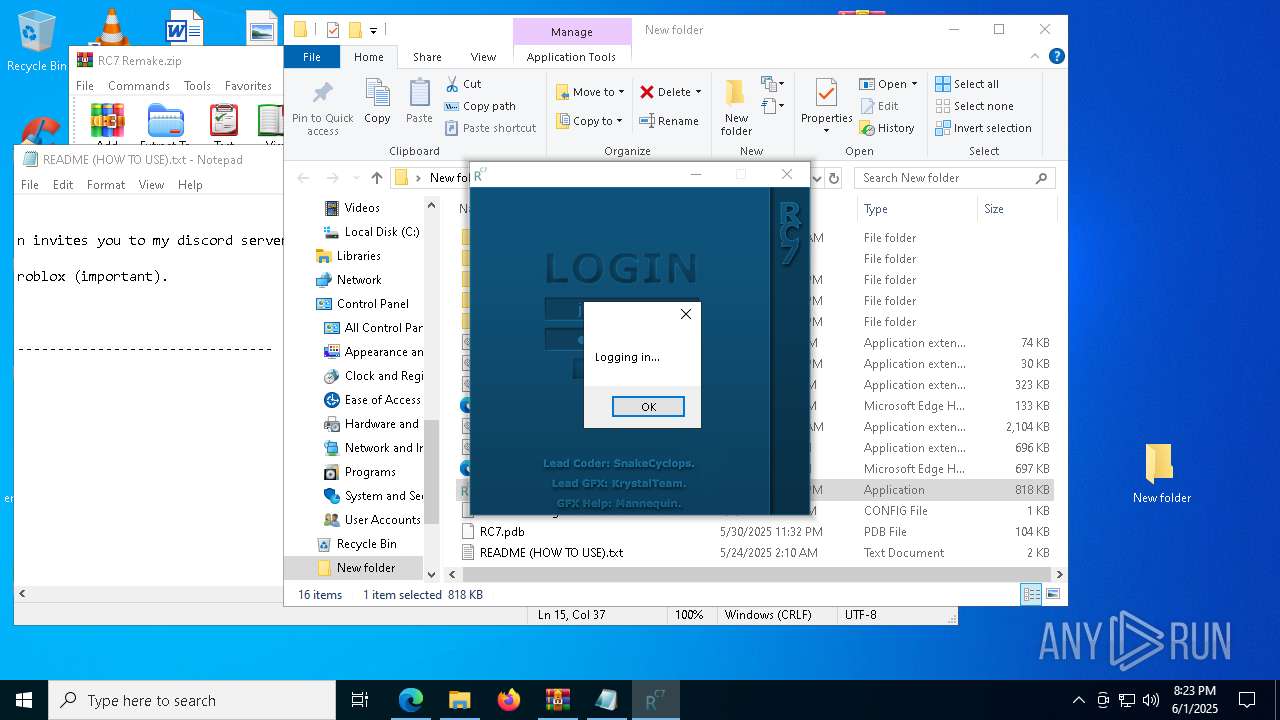Switch to large icons view button
1280x720 pixels.
[1052, 594]
